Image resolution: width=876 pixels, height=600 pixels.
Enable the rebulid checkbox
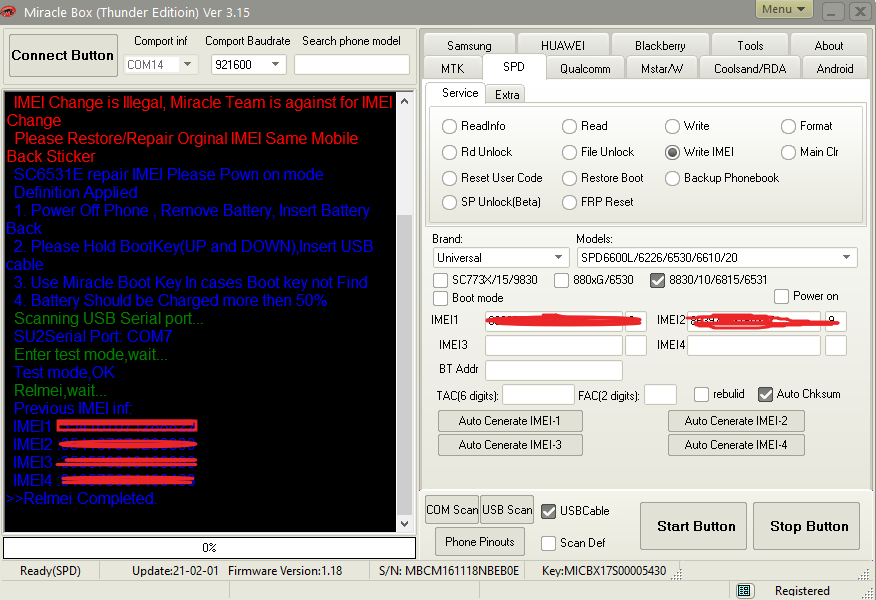click(x=702, y=394)
